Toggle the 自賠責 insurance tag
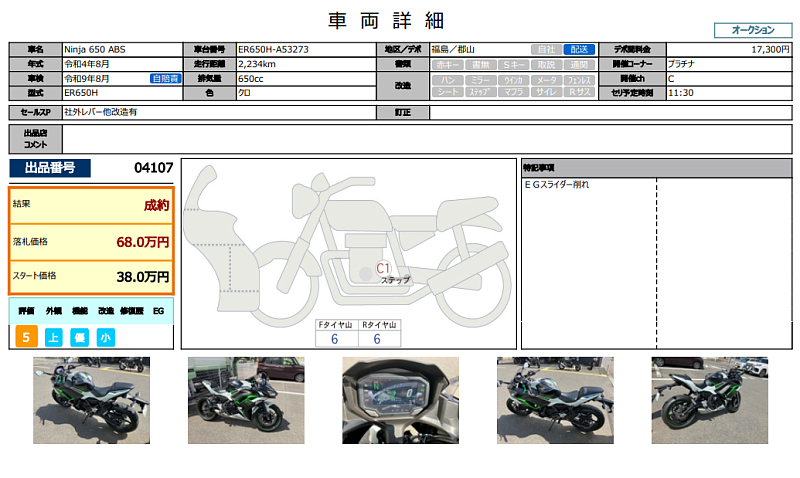Image resolution: width=800 pixels, height=478 pixels. pyautogui.click(x=165, y=79)
